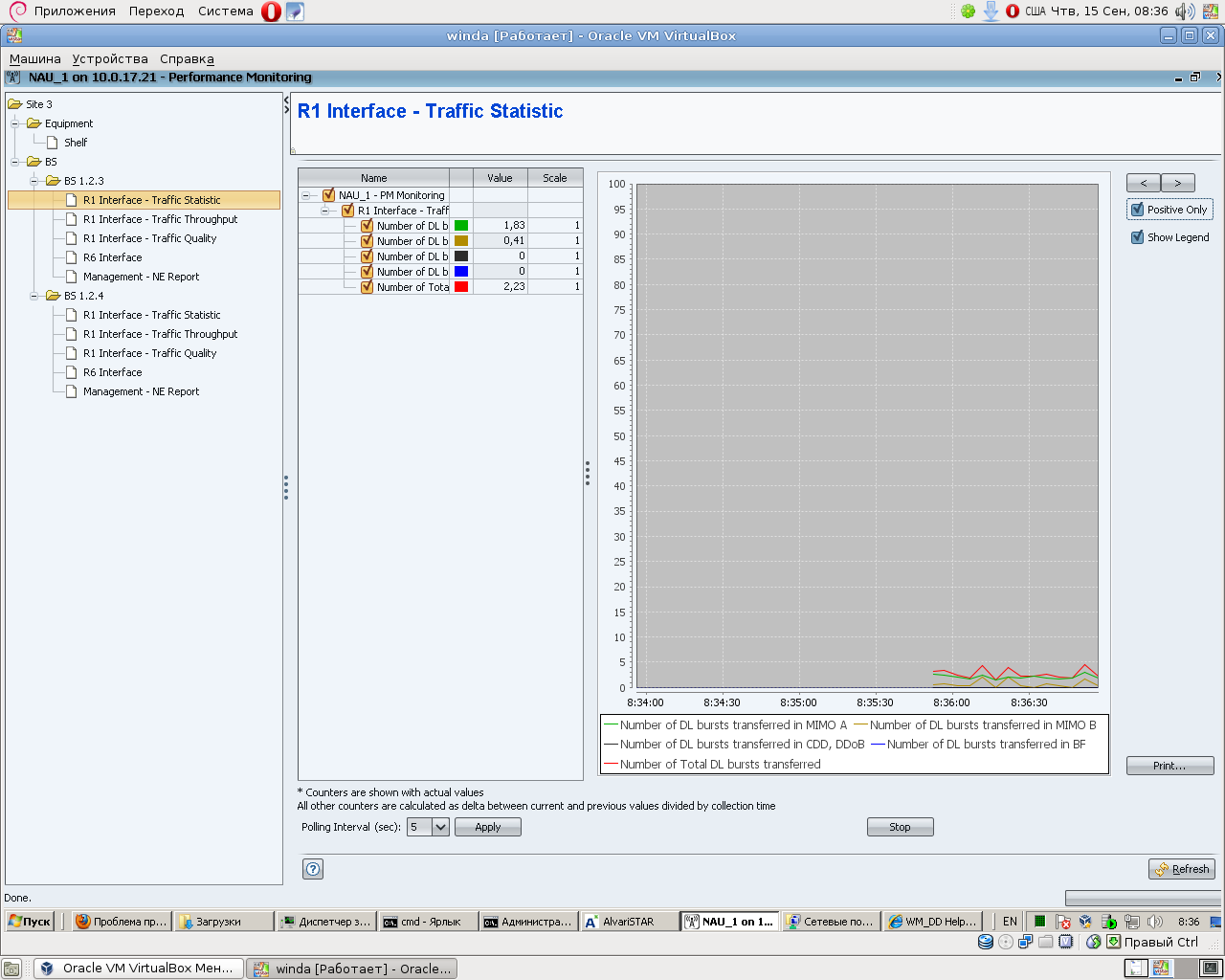
Task: Open the Устройства menu
Action: coord(110,59)
